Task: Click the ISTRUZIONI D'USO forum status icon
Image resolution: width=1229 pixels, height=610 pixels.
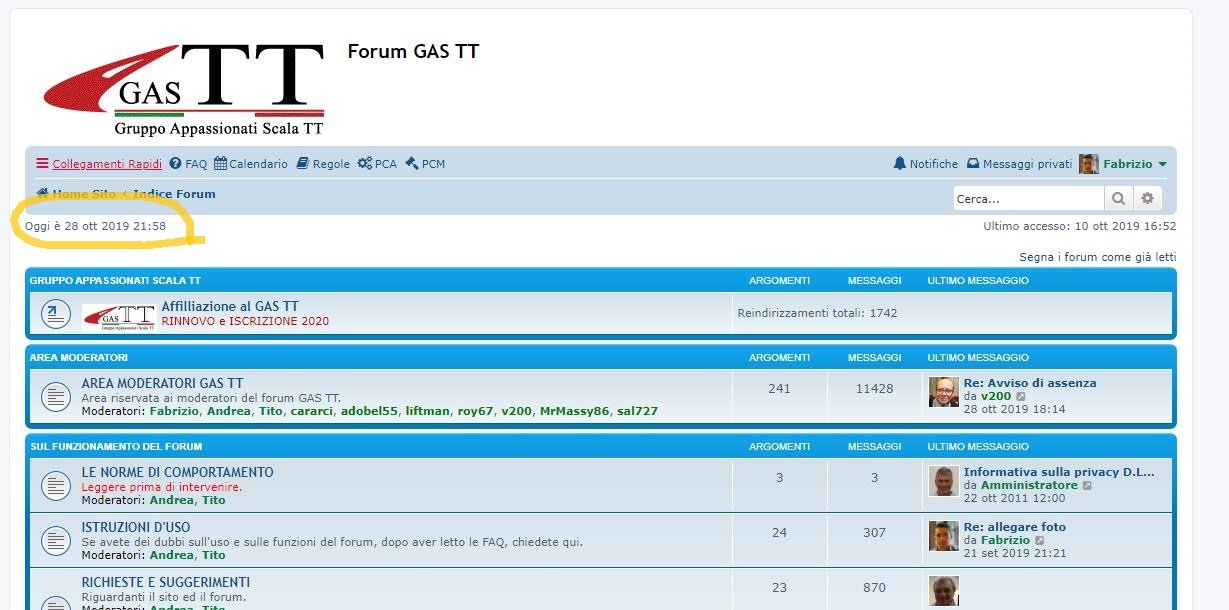Action: [55, 541]
